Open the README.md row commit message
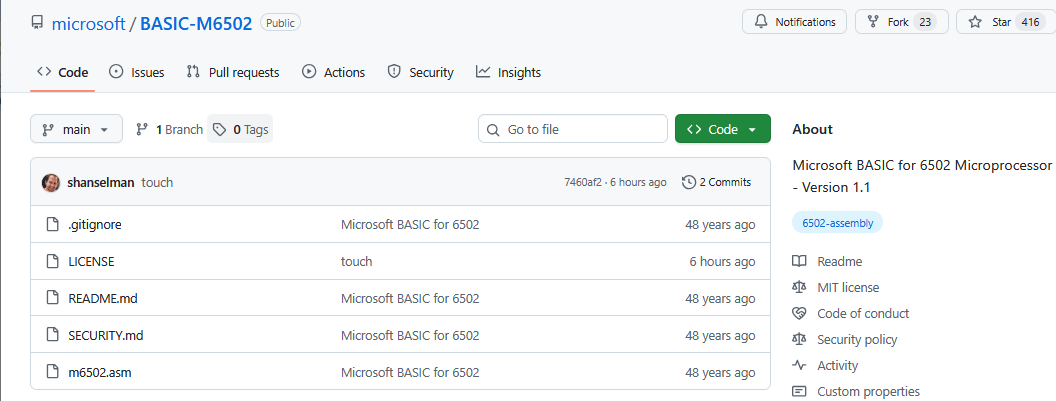The height and width of the screenshot is (401, 1056). (x=410, y=298)
